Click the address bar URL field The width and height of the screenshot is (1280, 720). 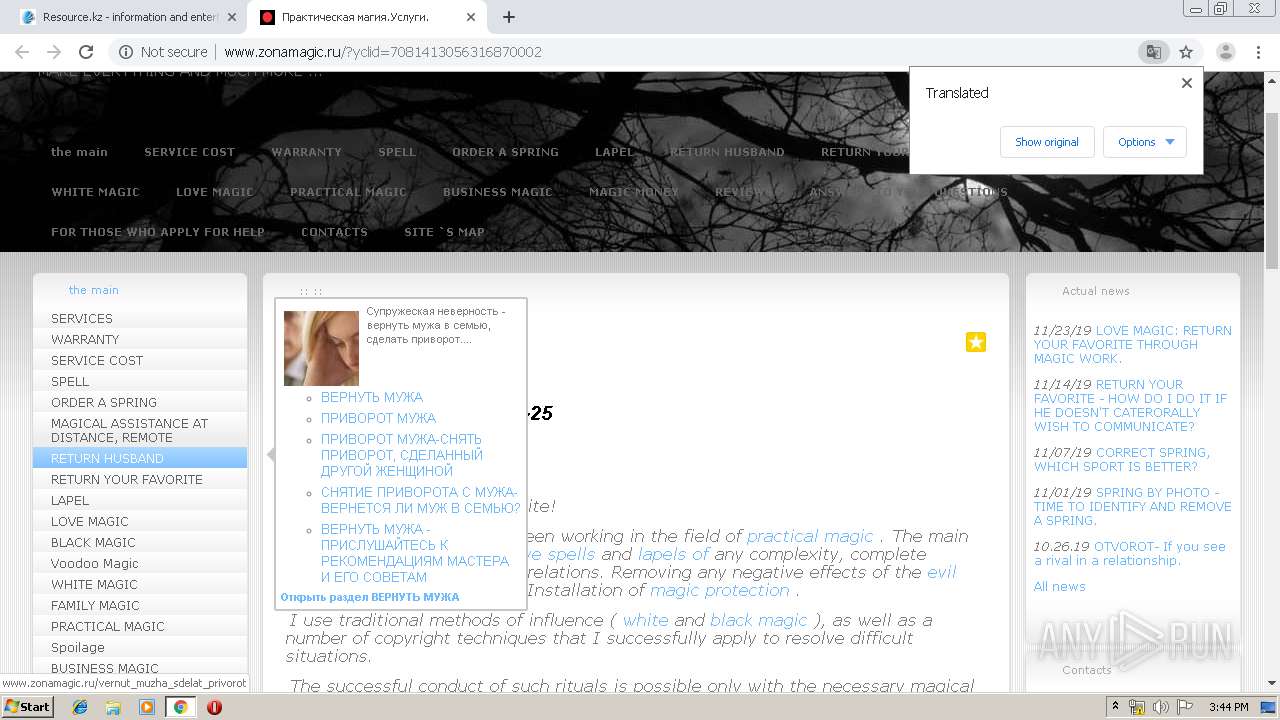[x=640, y=52]
